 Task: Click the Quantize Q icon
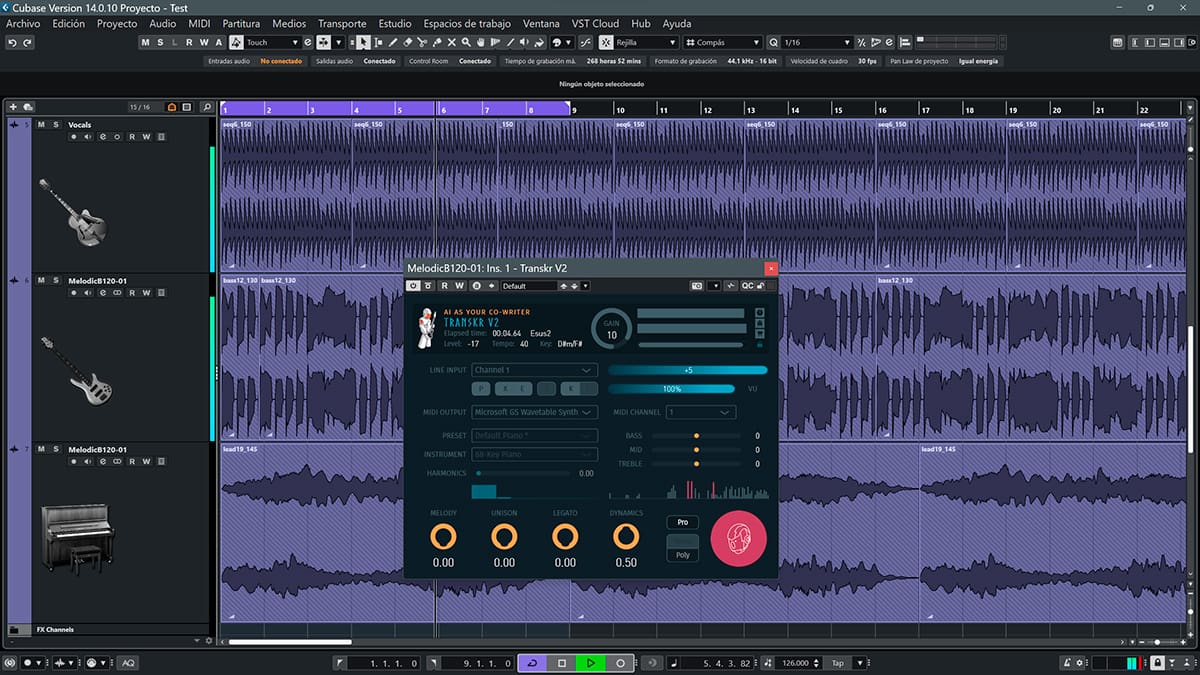[x=773, y=42]
